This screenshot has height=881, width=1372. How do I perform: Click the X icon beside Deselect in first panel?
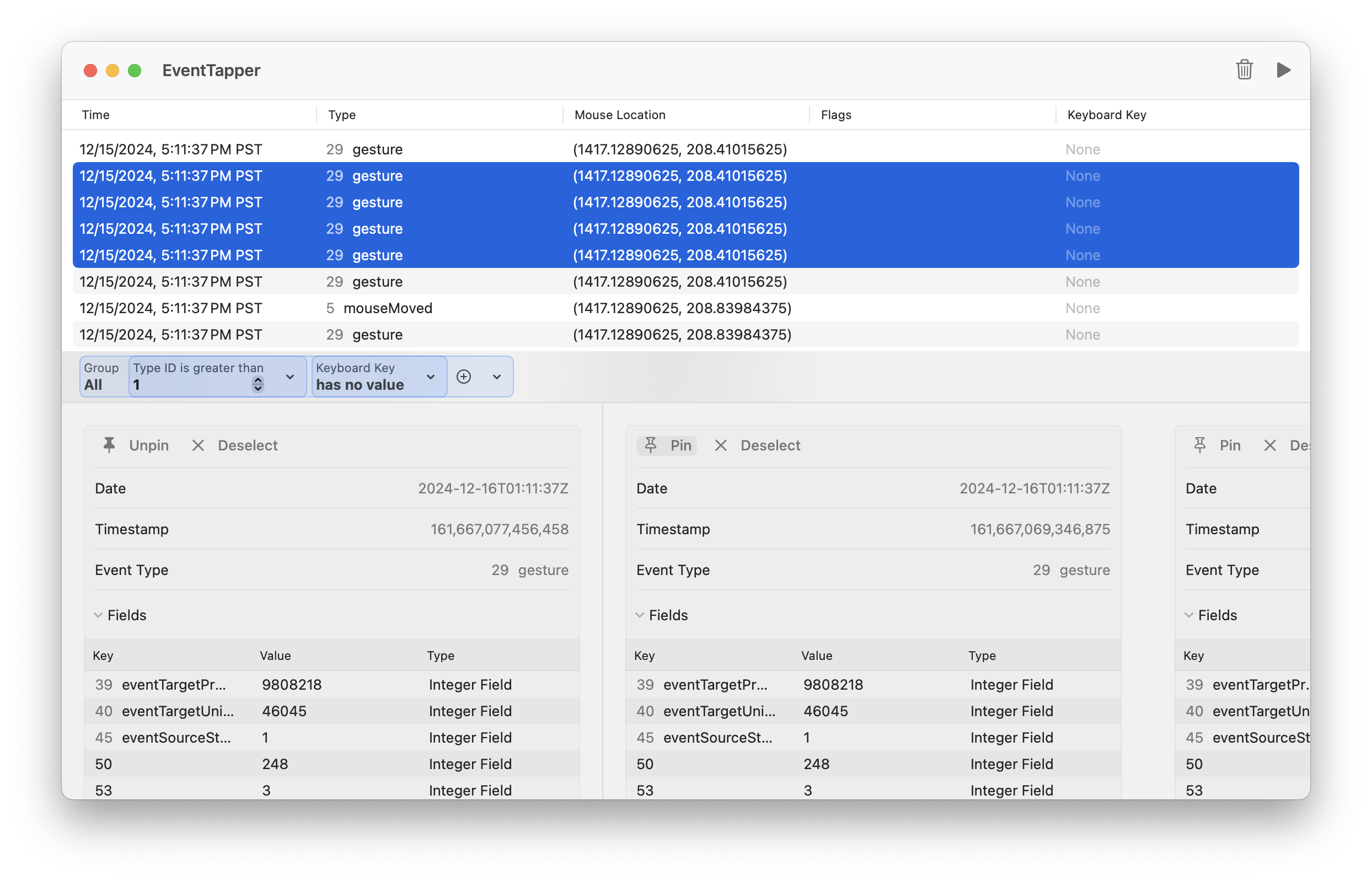point(198,445)
